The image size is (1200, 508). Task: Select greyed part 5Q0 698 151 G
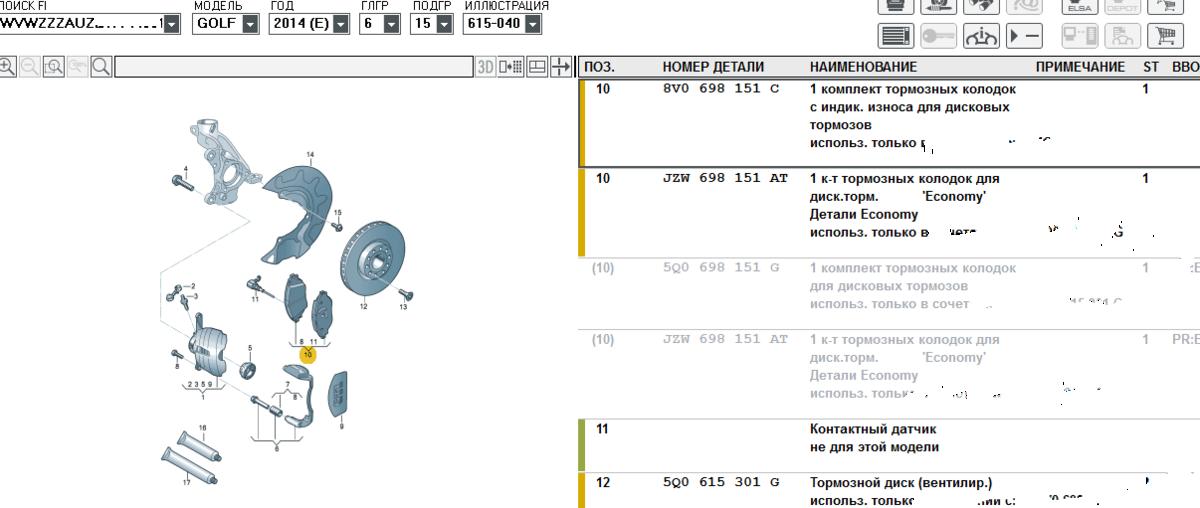pos(720,269)
